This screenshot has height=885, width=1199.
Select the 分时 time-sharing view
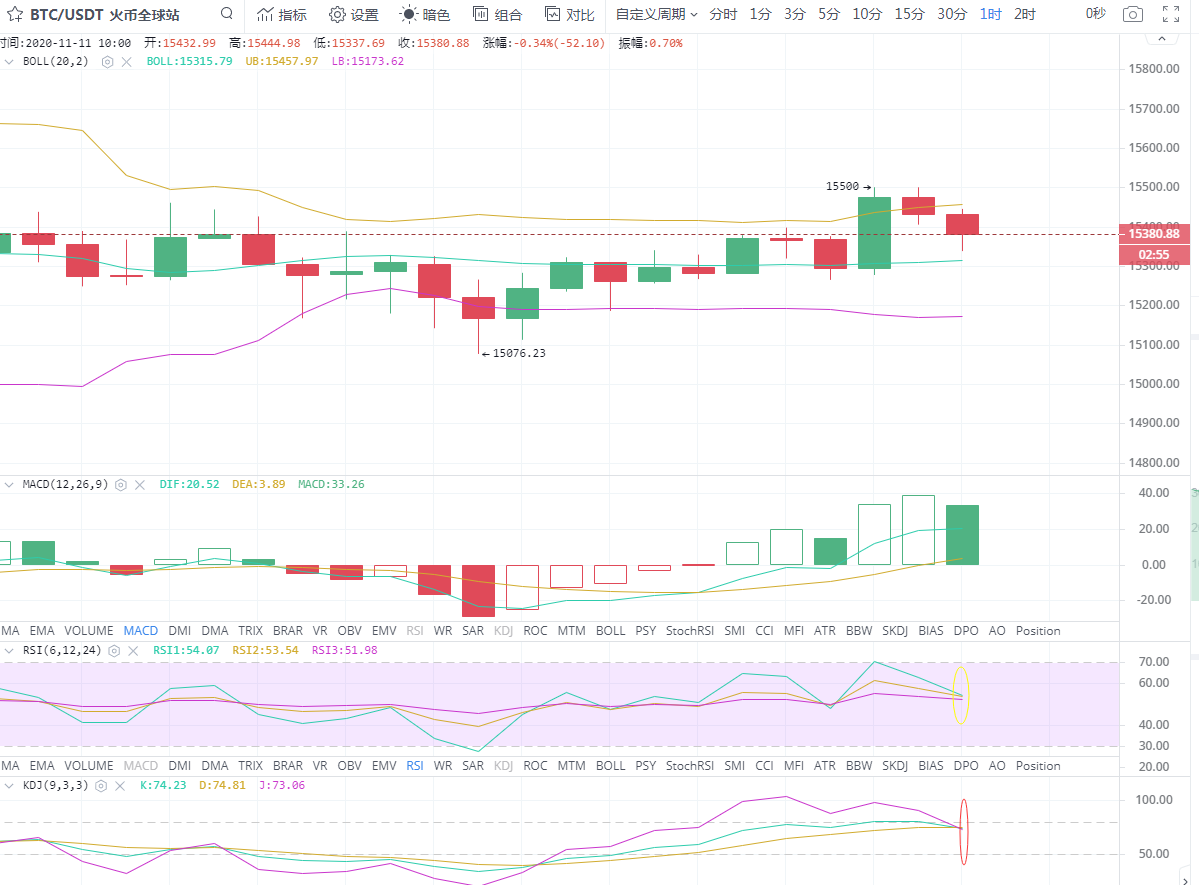tap(723, 15)
